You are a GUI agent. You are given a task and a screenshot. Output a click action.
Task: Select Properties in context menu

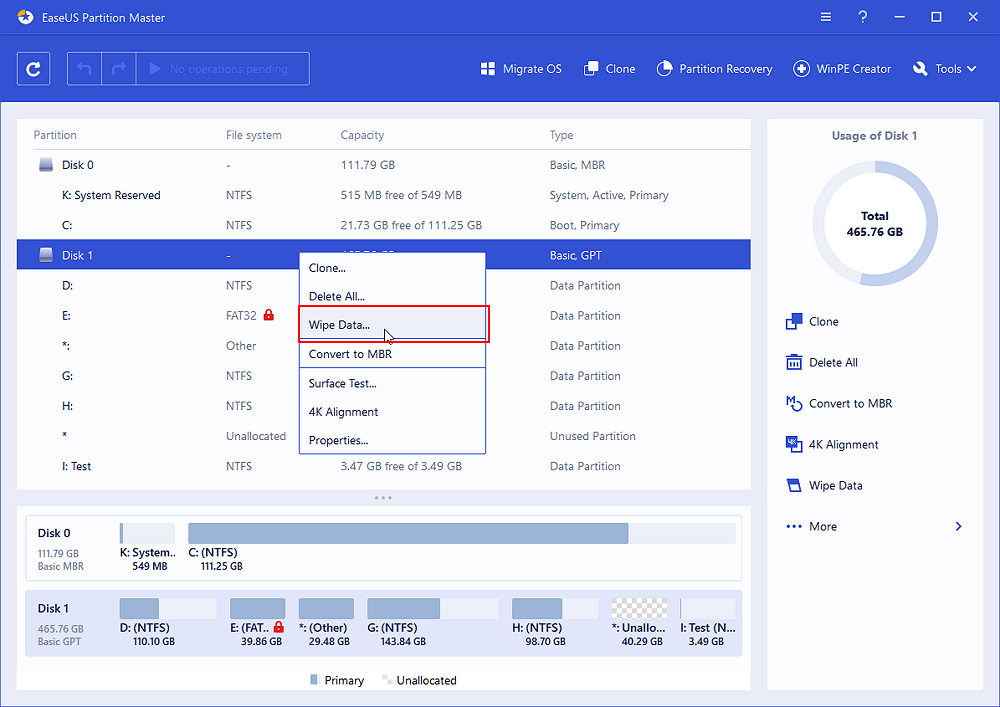pyautogui.click(x=338, y=441)
